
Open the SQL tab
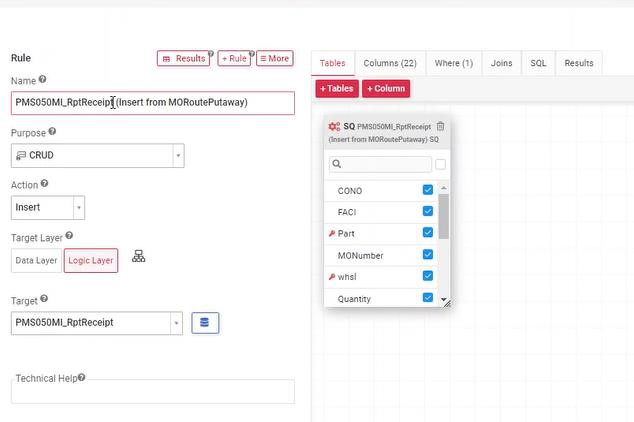[538, 63]
